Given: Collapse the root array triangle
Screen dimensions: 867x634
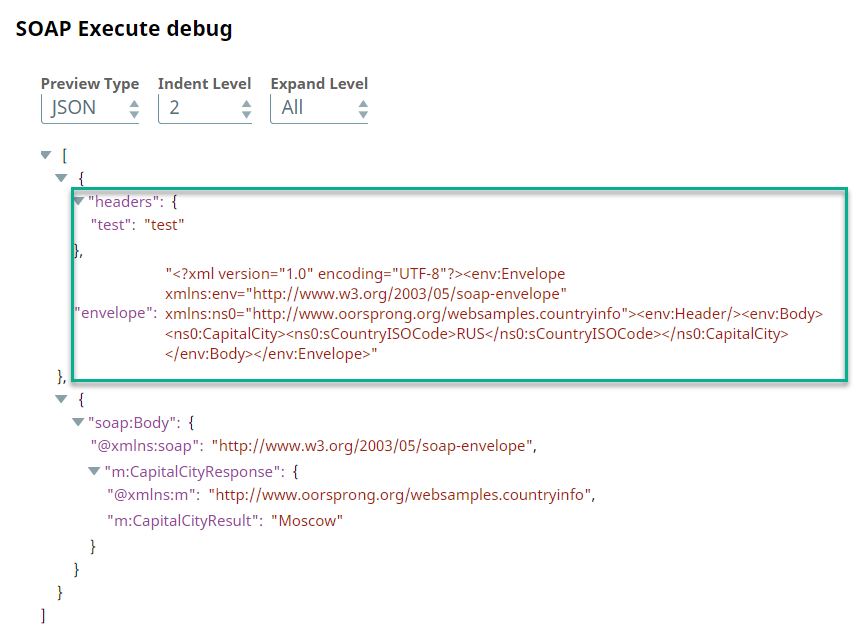Looking at the screenshot, I should point(45,155).
